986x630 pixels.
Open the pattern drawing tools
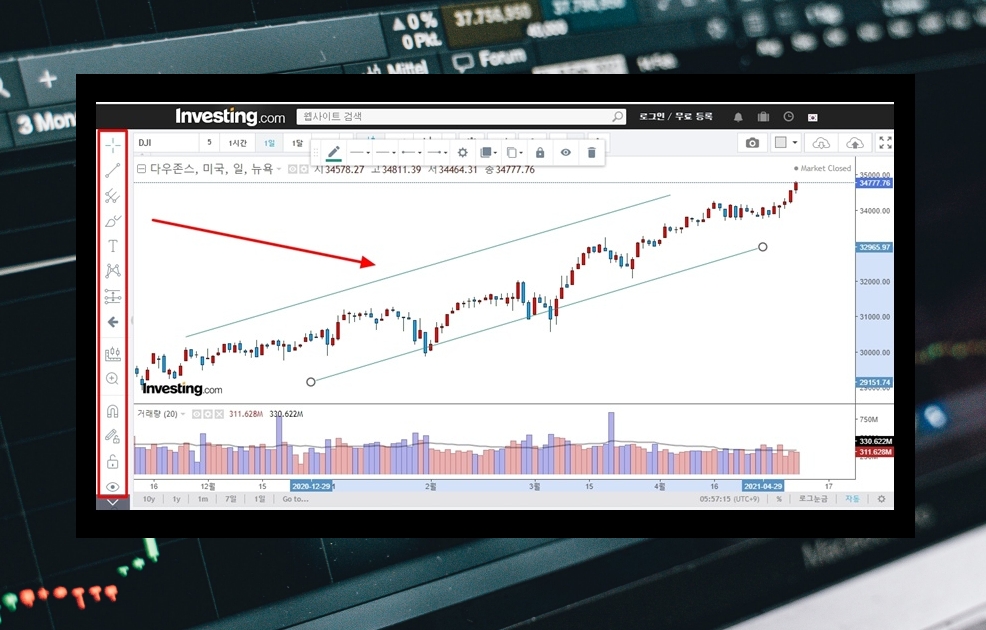tap(113, 271)
